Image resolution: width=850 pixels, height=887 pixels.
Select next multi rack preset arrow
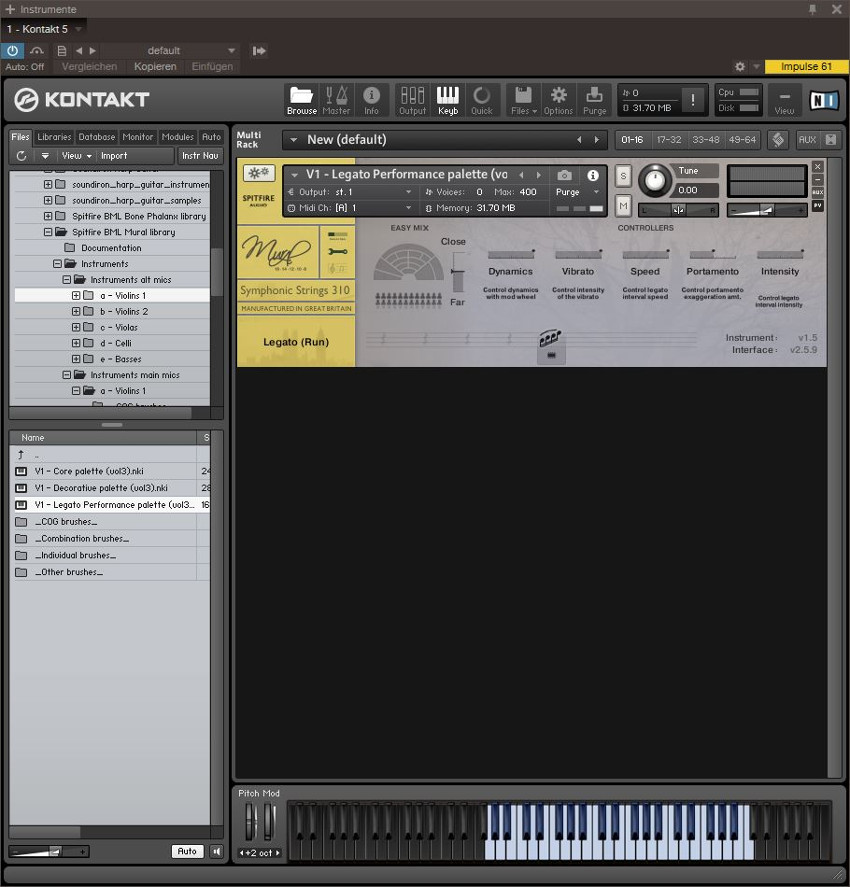(x=597, y=140)
